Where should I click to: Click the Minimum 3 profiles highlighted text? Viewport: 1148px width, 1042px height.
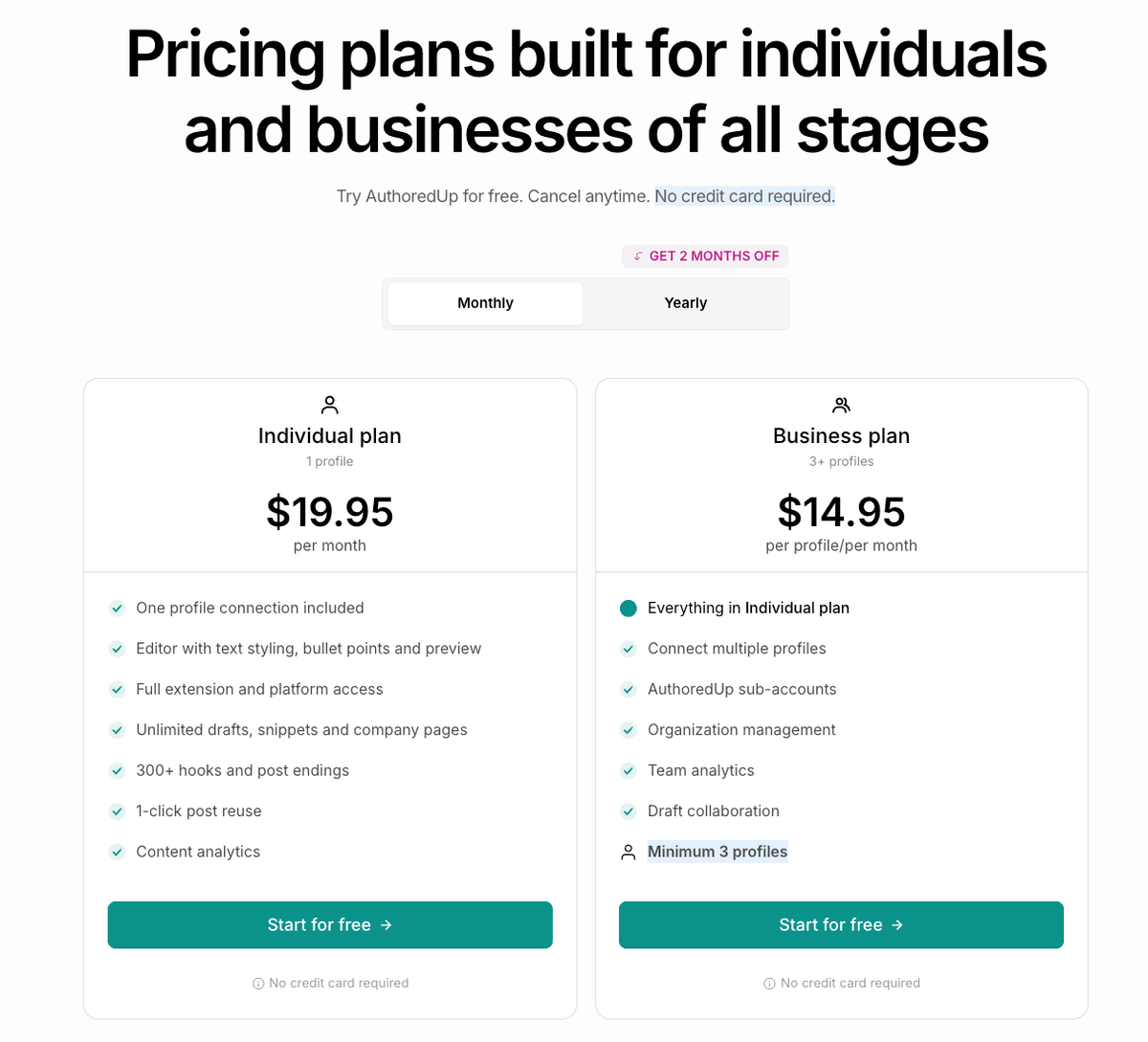click(x=717, y=852)
